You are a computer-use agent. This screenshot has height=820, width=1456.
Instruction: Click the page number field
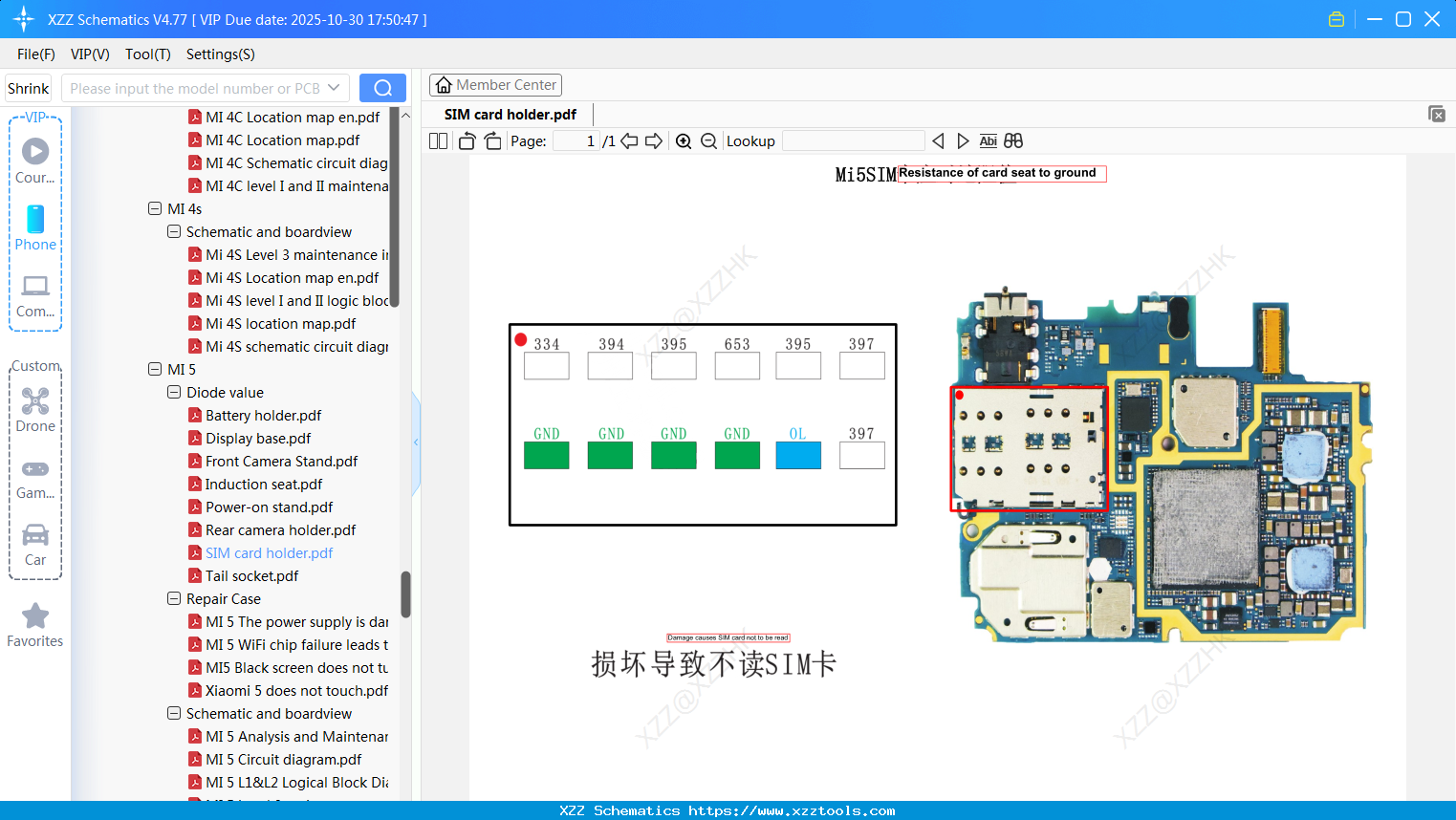pos(576,141)
